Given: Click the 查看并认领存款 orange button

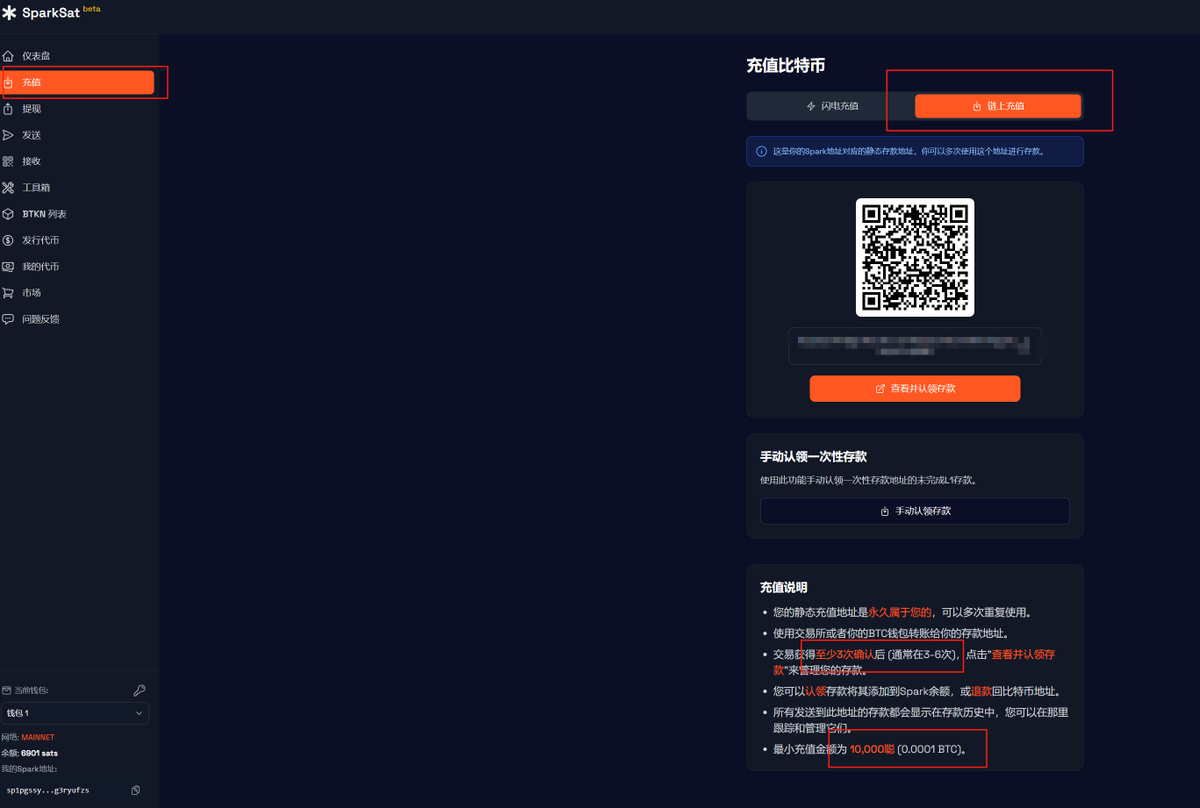Looking at the screenshot, I should coord(915,388).
